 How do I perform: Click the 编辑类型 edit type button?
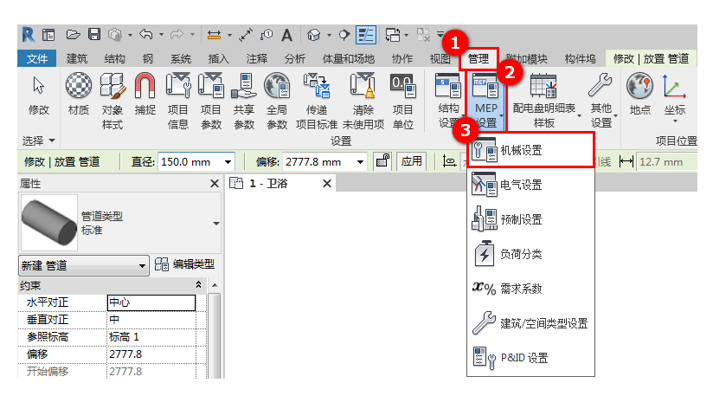185,264
